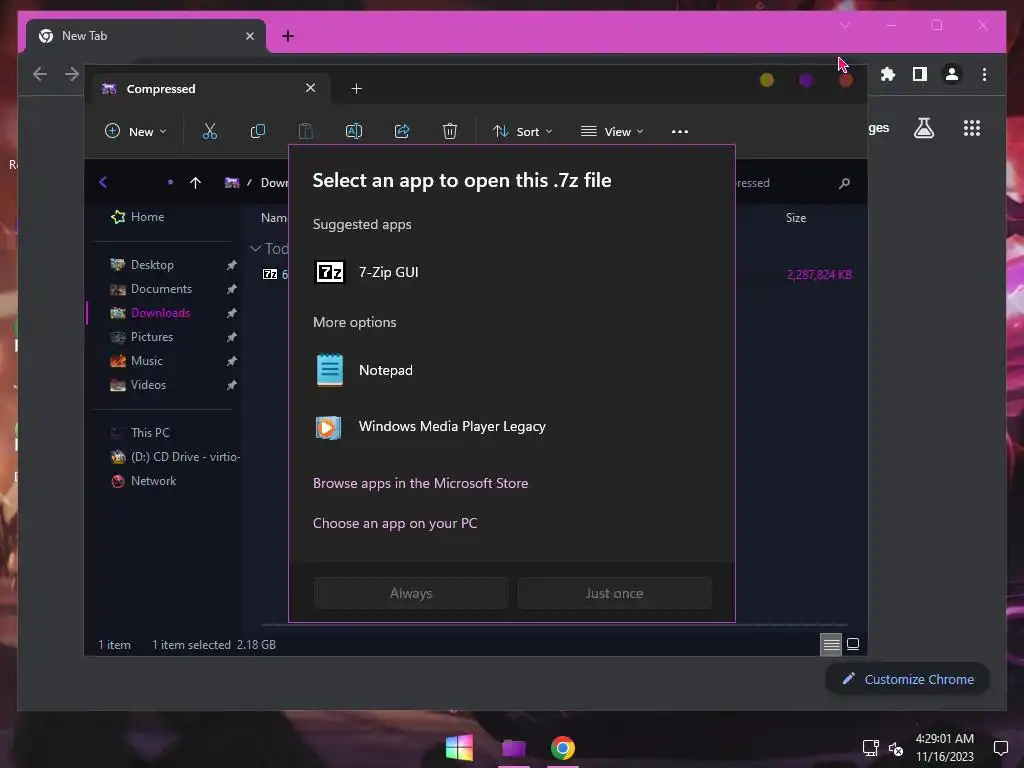Open the Google apps grid icon
The width and height of the screenshot is (1024, 768).
[x=972, y=128]
